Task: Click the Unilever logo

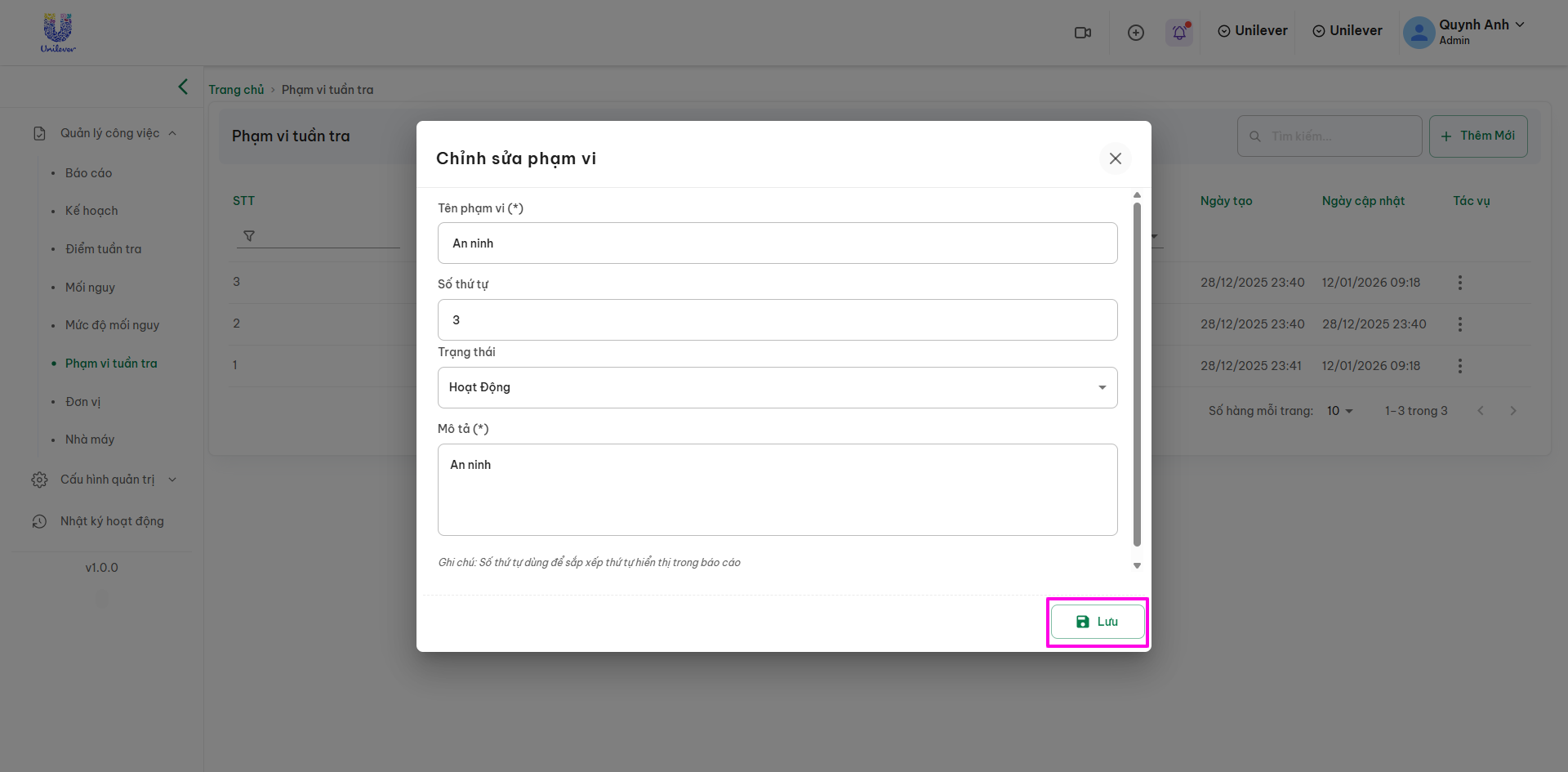Action: pos(58,33)
